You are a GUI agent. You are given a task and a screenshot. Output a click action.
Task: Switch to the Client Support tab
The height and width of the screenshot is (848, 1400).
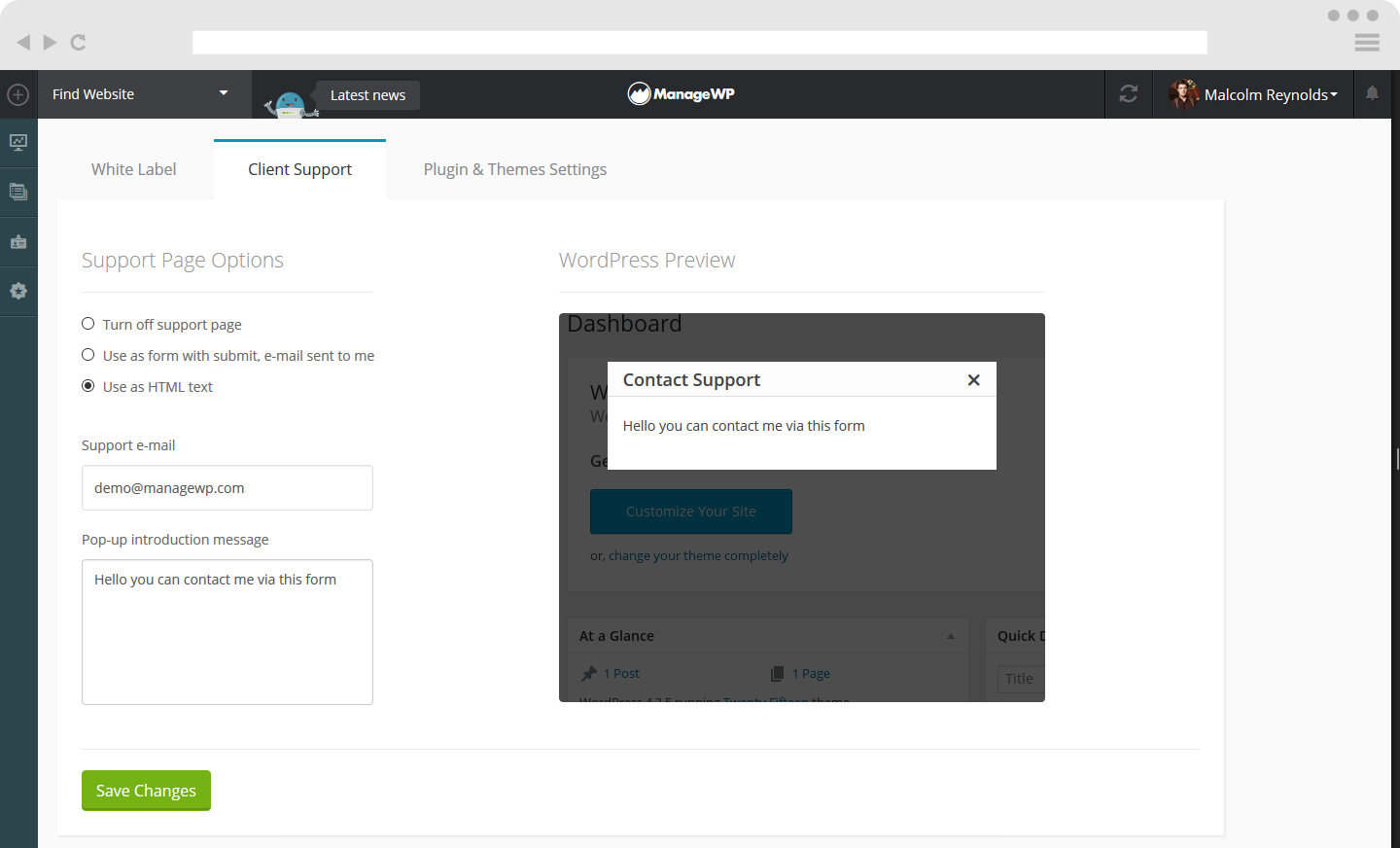point(299,169)
